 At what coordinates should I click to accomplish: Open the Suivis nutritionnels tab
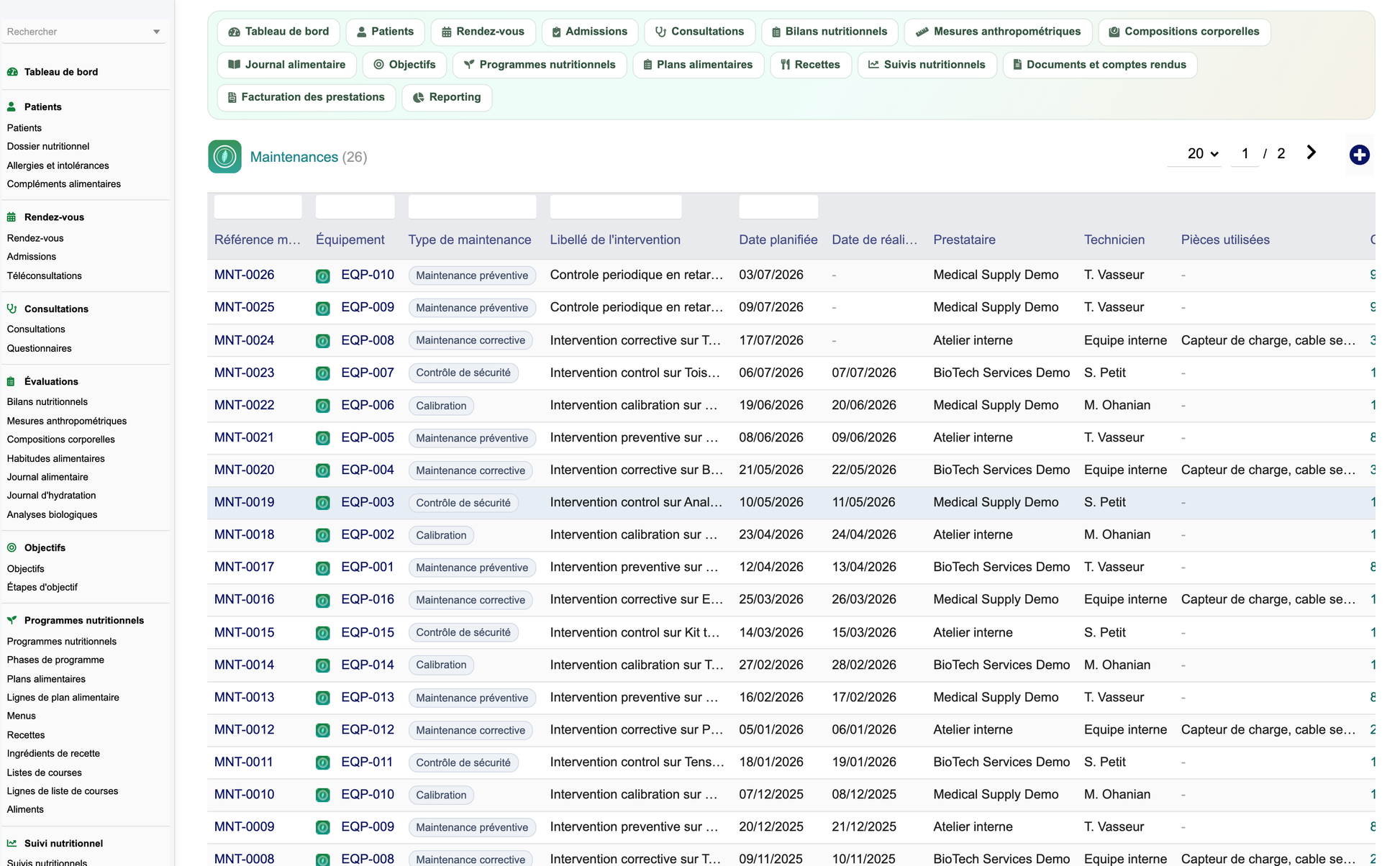[x=927, y=65]
